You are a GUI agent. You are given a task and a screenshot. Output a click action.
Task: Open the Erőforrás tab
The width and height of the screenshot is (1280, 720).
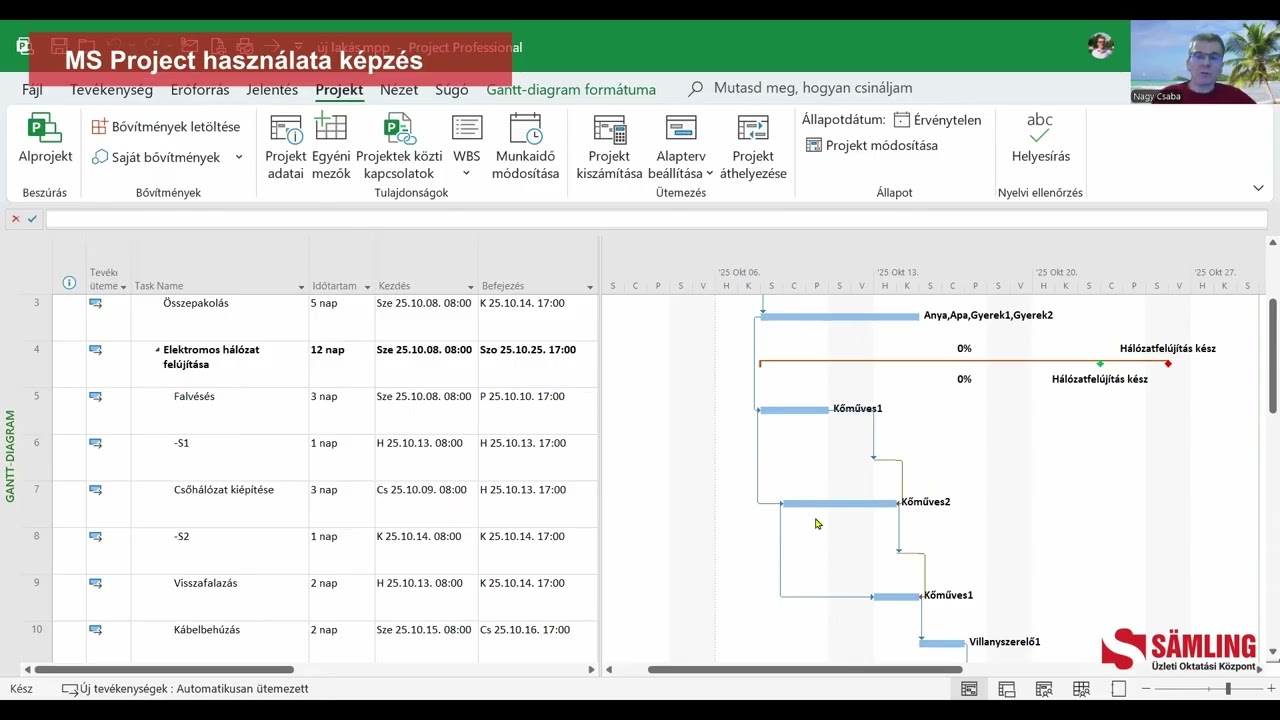(200, 89)
